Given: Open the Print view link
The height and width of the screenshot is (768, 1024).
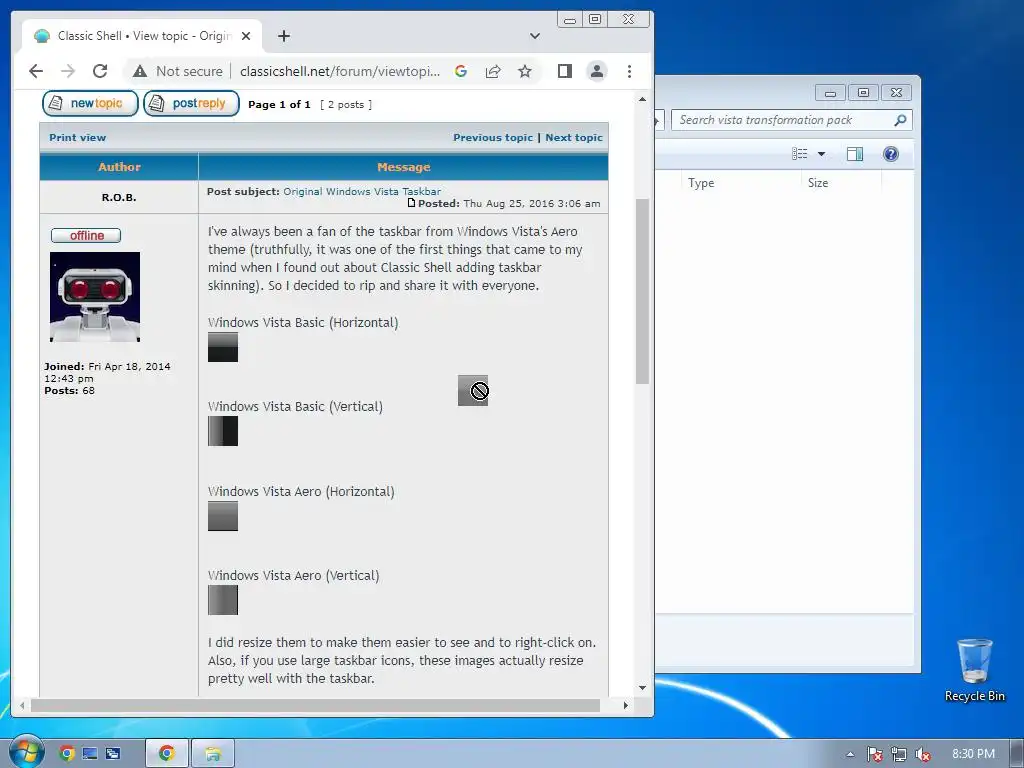Looking at the screenshot, I should [x=77, y=137].
